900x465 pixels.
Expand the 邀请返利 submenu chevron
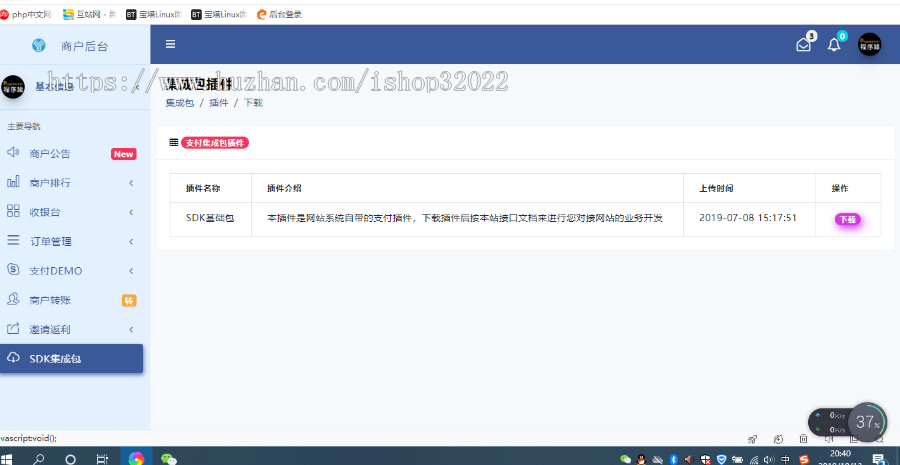click(x=131, y=330)
